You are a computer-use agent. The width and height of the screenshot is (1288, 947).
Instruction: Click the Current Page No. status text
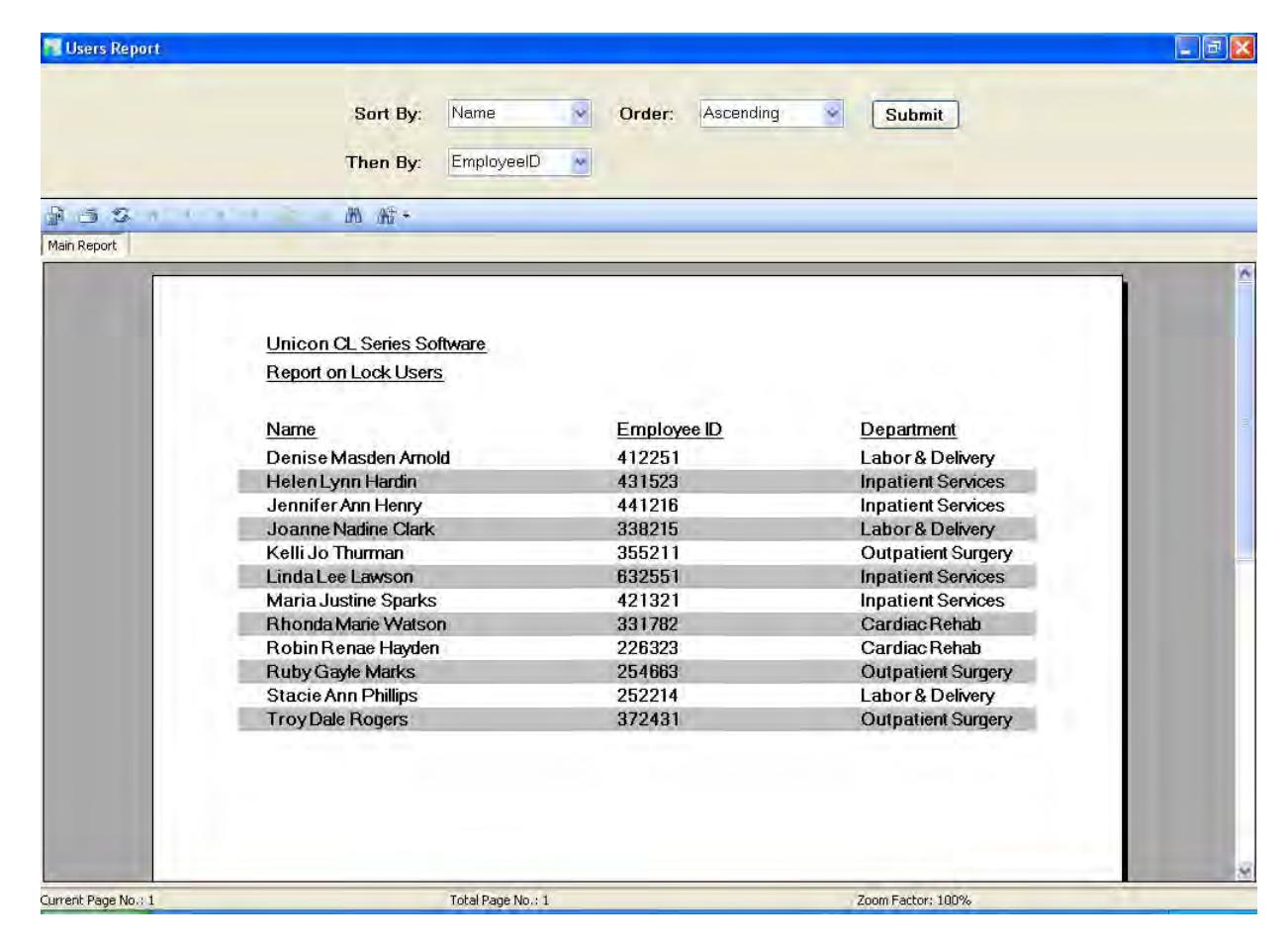[98, 900]
